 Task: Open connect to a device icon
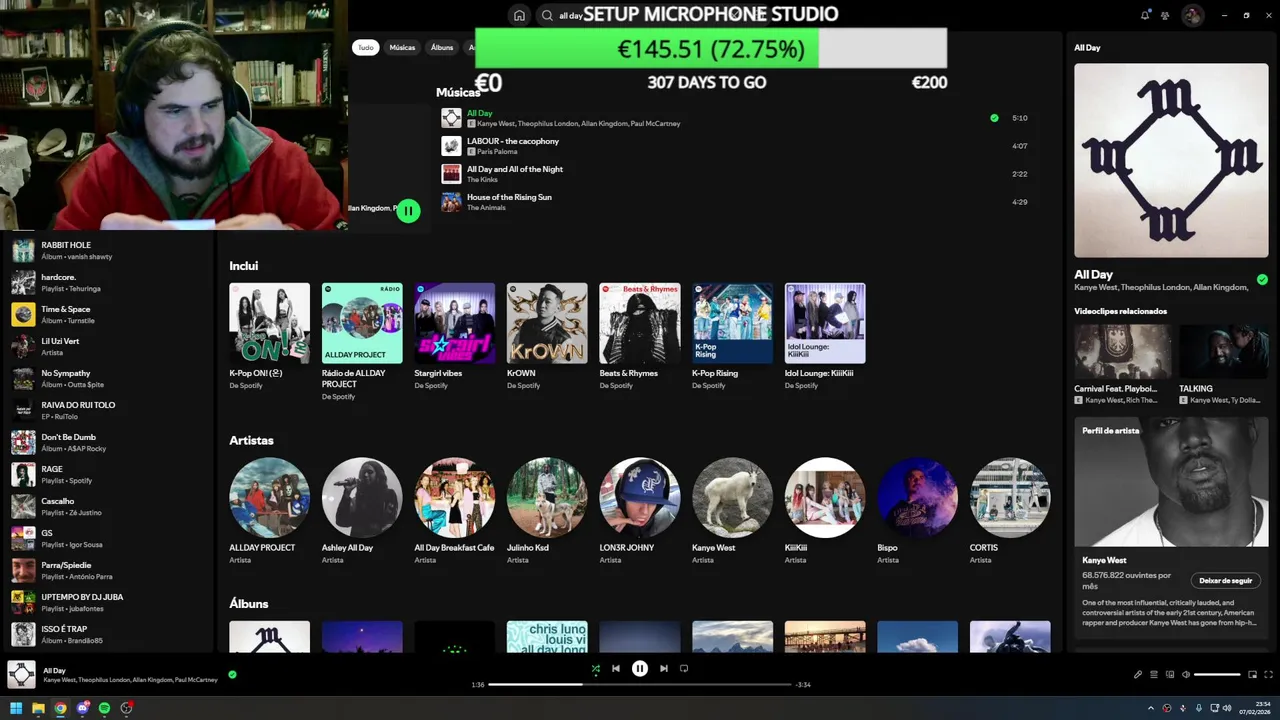click(1169, 674)
